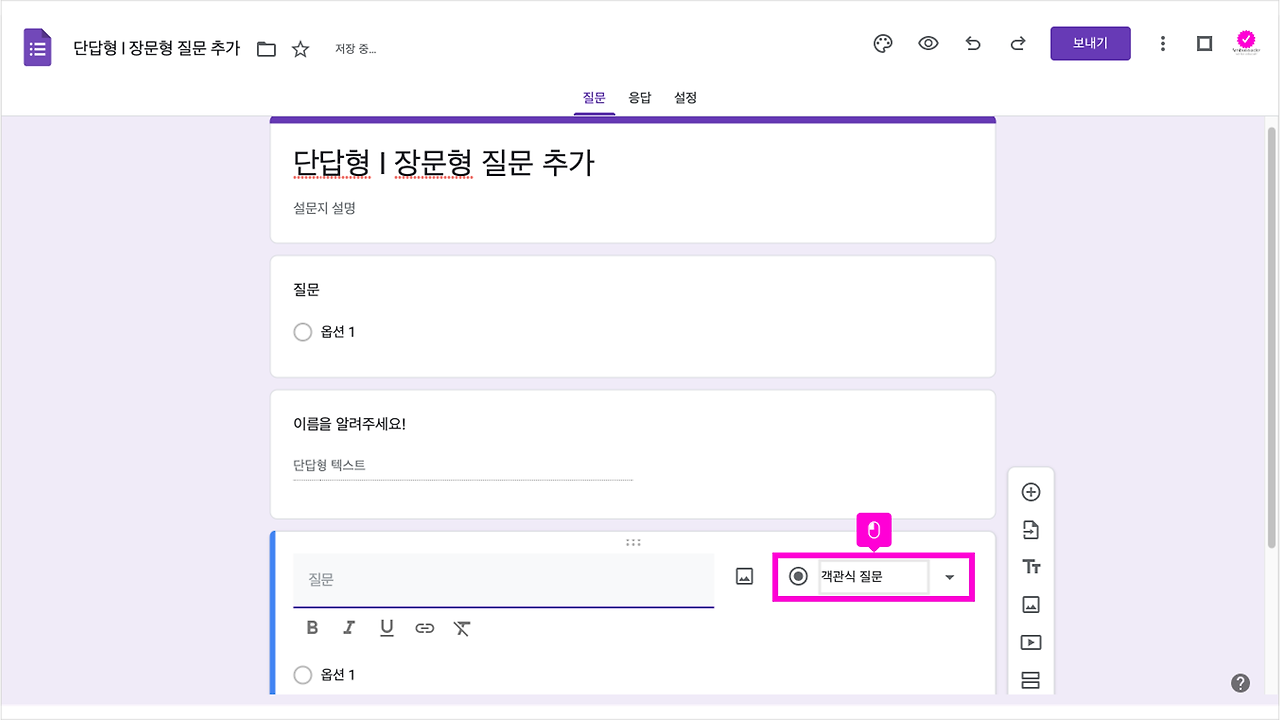Open the more options three-dot menu
This screenshot has height=720, width=1280.
[x=1163, y=43]
